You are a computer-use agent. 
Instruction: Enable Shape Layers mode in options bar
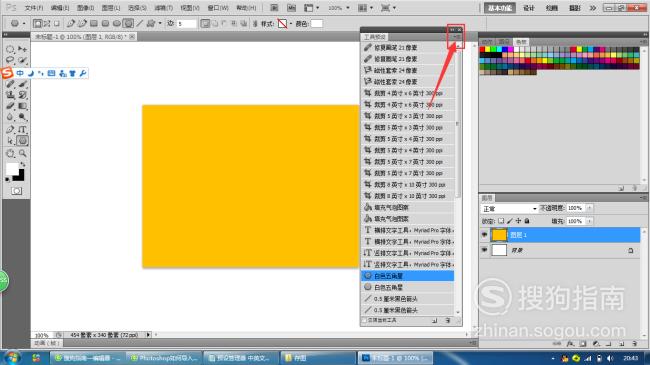click(37, 24)
